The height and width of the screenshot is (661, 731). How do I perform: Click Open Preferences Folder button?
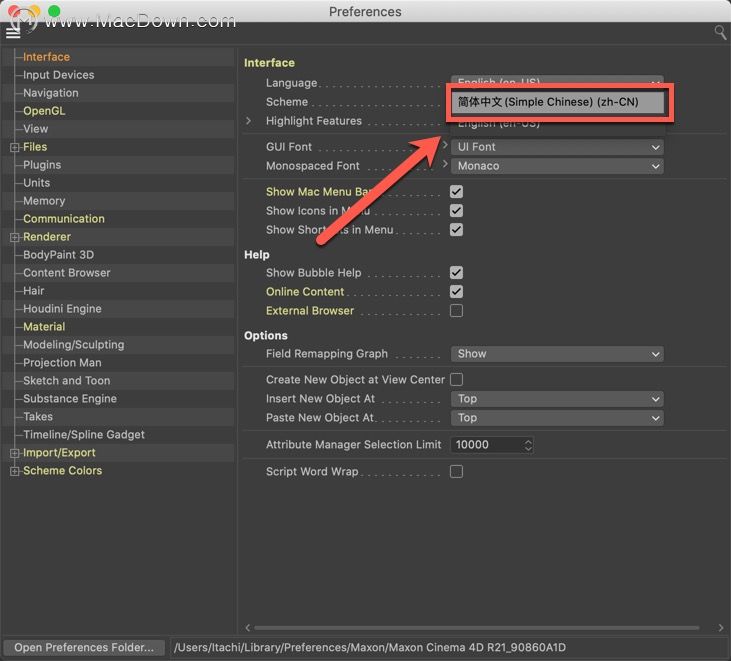click(84, 647)
